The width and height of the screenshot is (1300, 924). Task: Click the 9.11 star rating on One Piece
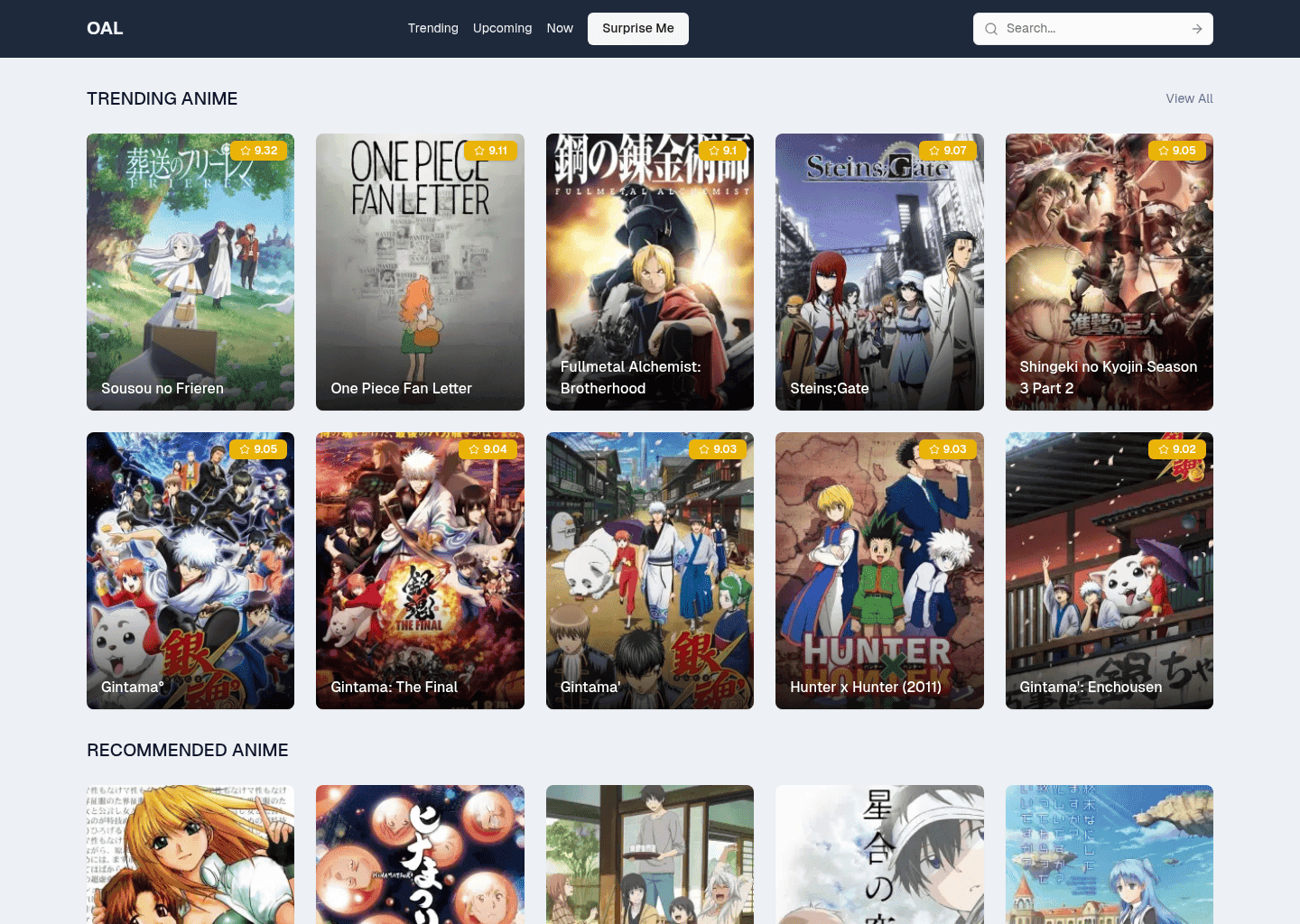click(491, 151)
